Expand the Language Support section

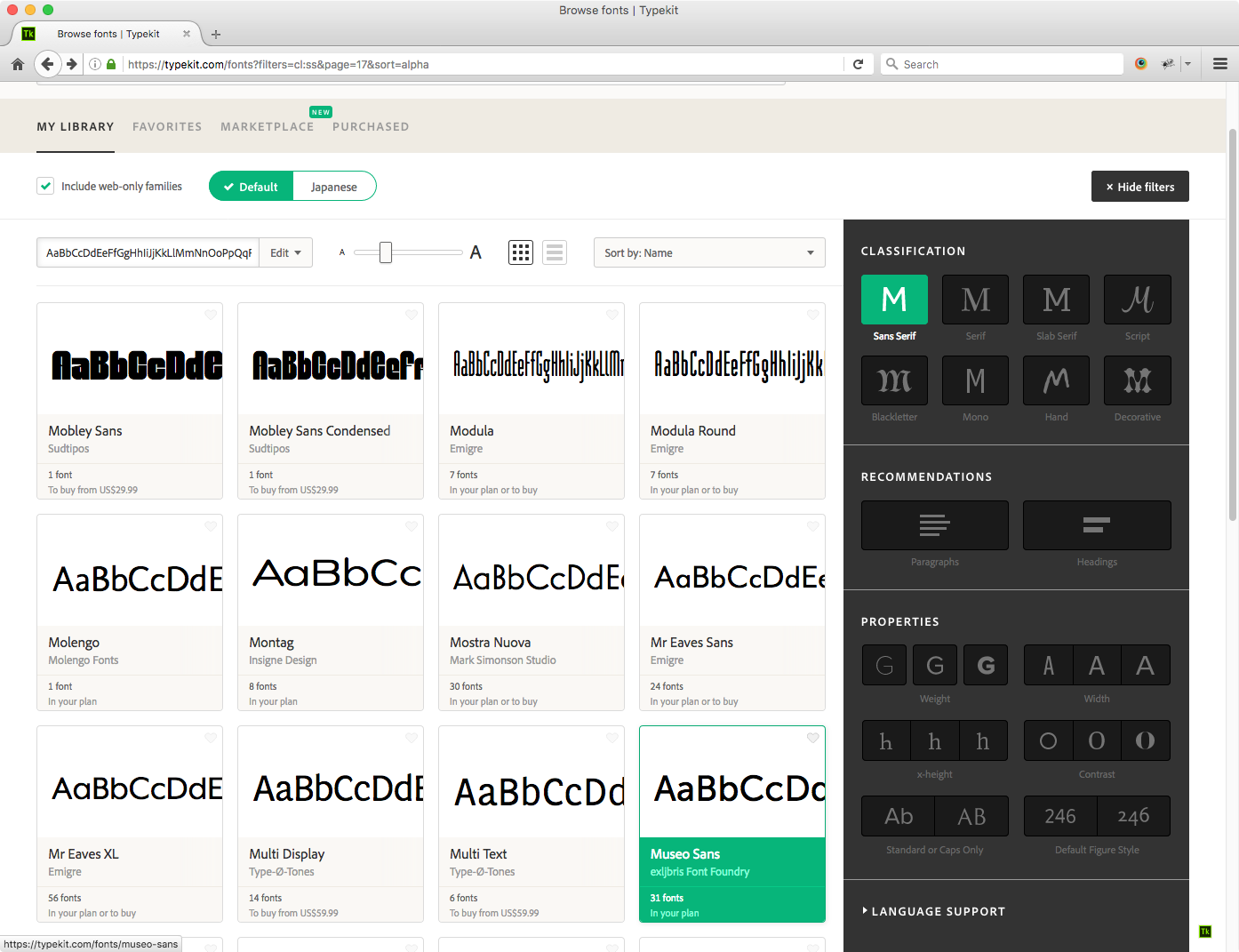(x=933, y=911)
